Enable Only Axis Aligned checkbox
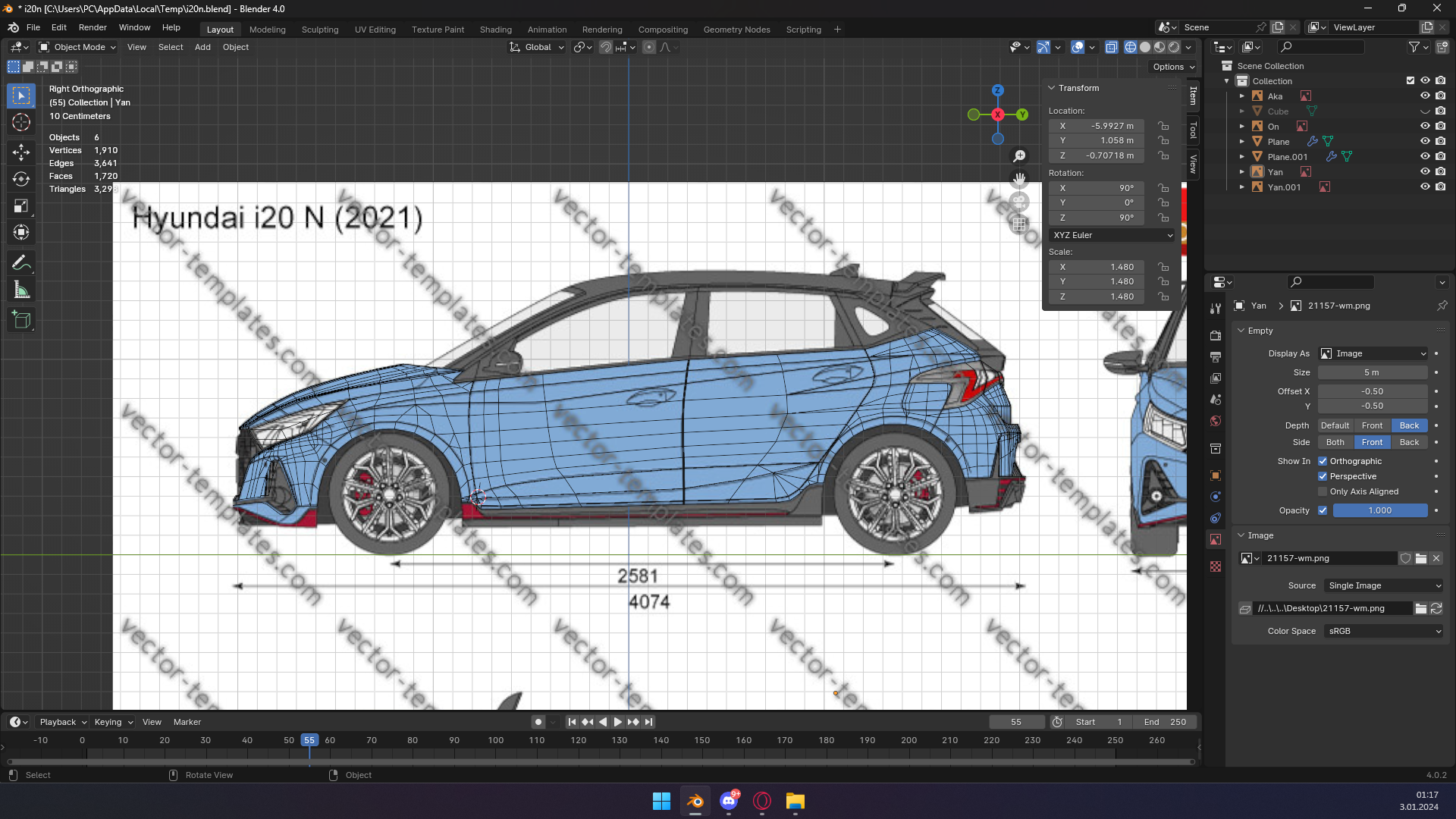Screen dimensions: 1456x819 [1323, 491]
